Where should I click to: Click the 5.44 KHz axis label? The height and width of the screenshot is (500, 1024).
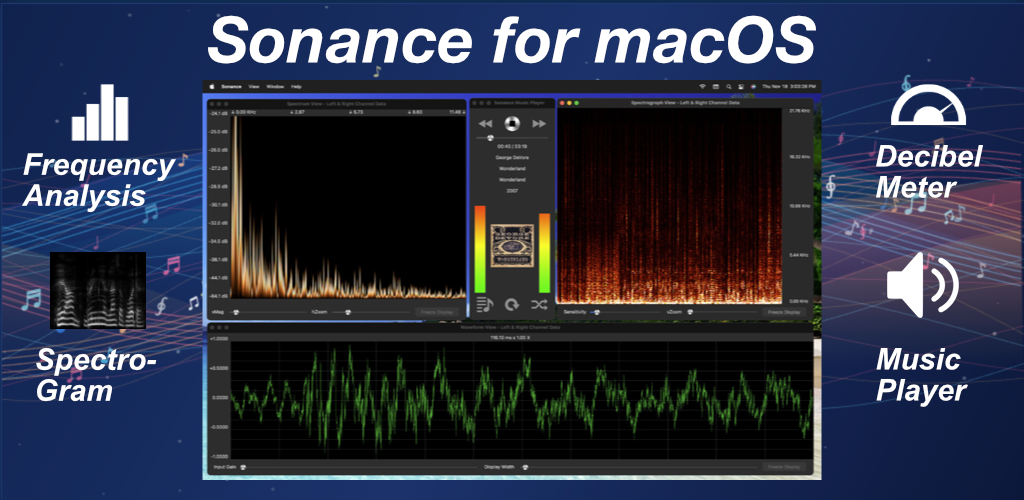(x=801, y=255)
